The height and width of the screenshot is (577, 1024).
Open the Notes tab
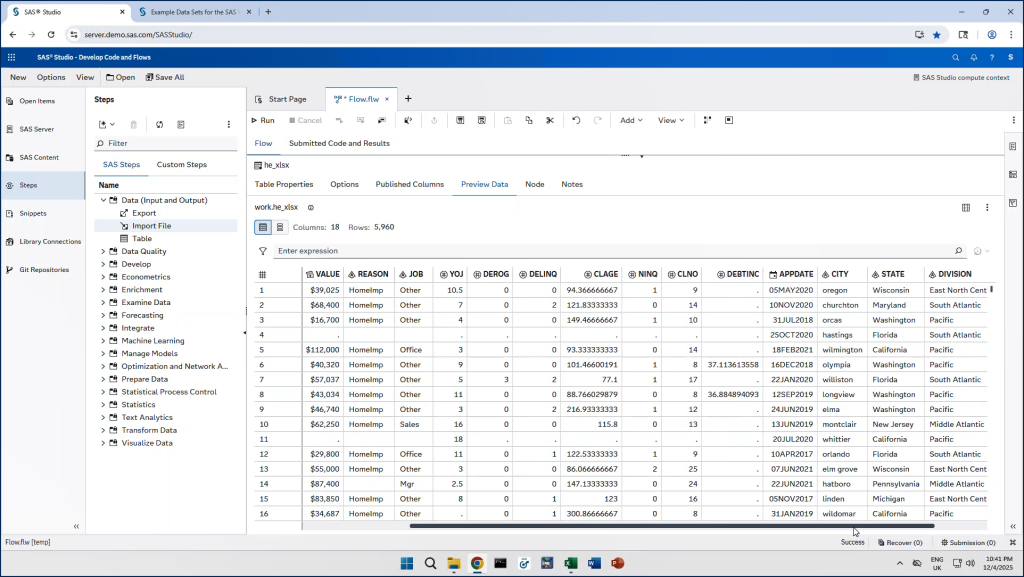pos(572,185)
